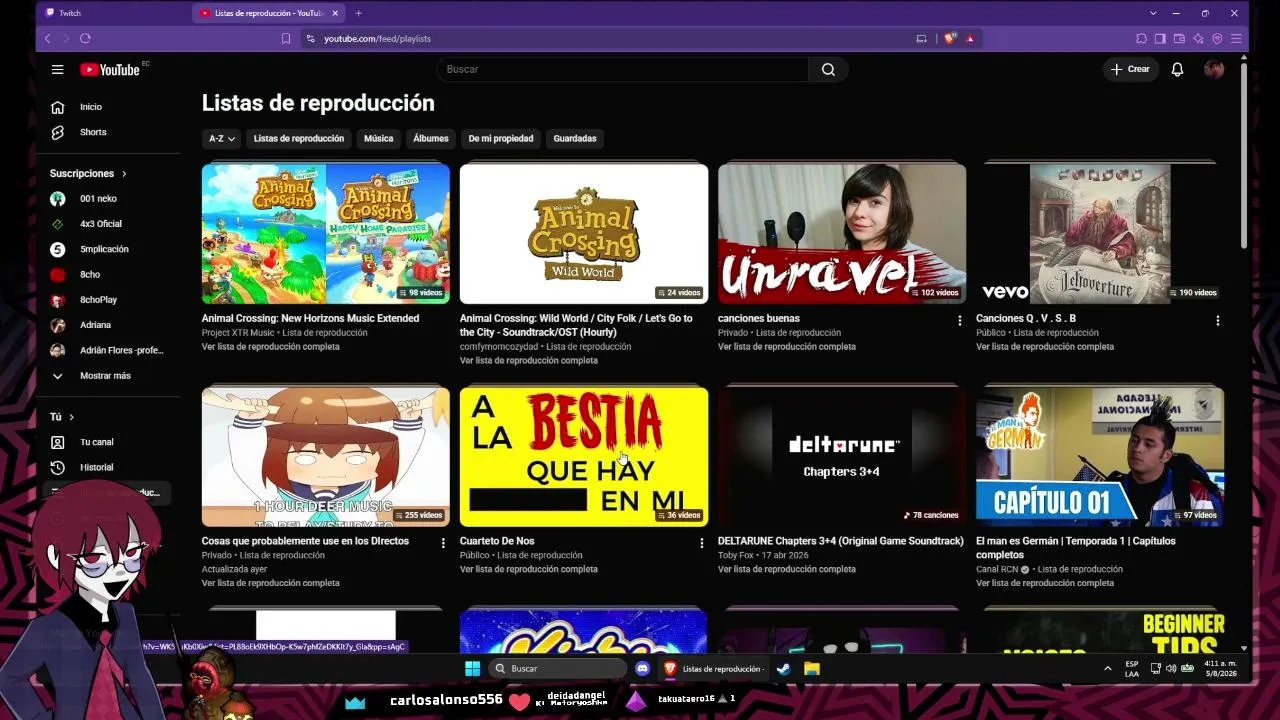Open the notifications bell
This screenshot has width=1280, height=720.
pos(1177,69)
